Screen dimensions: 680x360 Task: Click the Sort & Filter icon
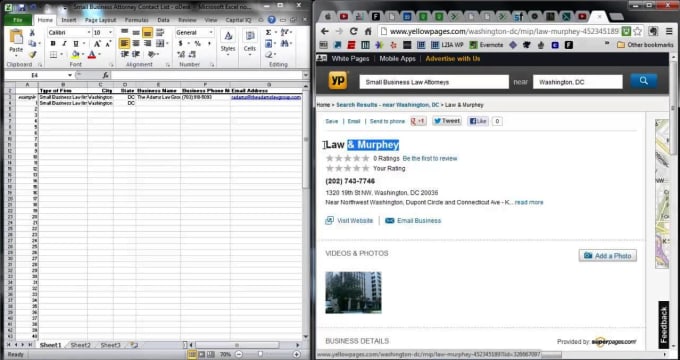coord(284,33)
